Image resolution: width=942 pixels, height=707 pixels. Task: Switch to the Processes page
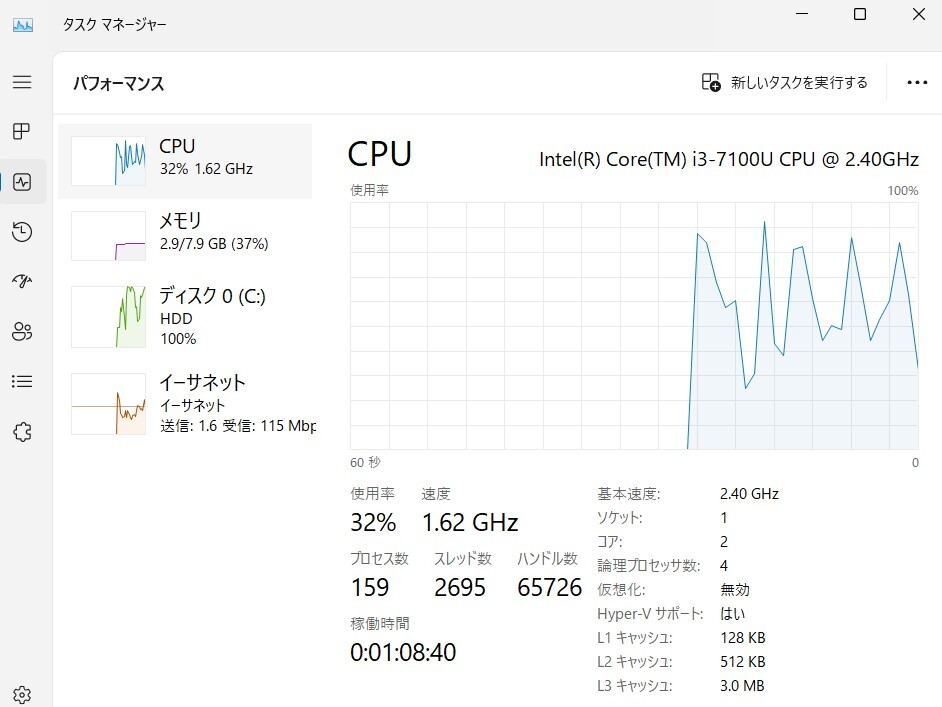[22, 131]
